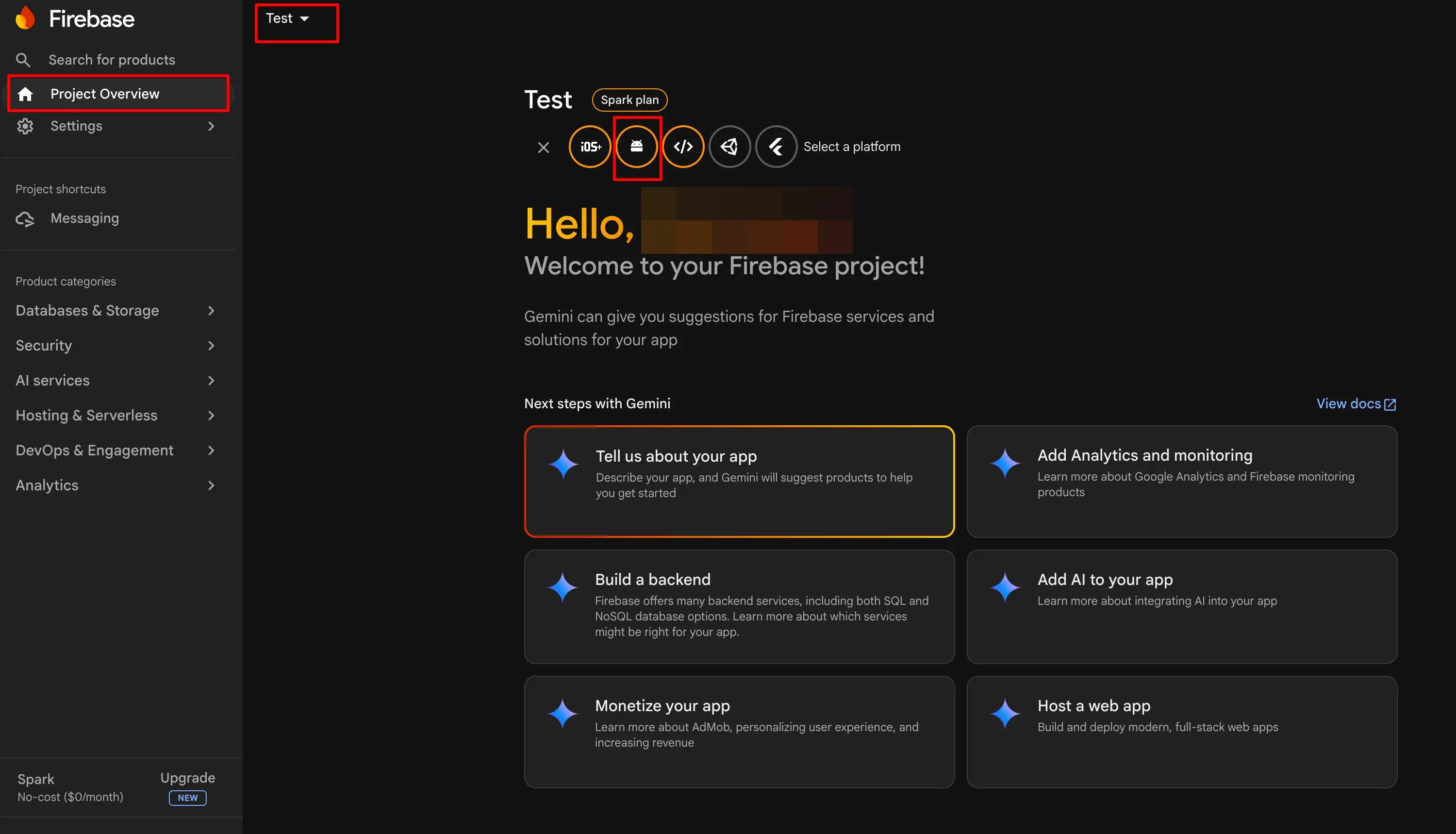The image size is (1456, 834).
Task: Click the Settings gear icon
Action: click(x=25, y=126)
